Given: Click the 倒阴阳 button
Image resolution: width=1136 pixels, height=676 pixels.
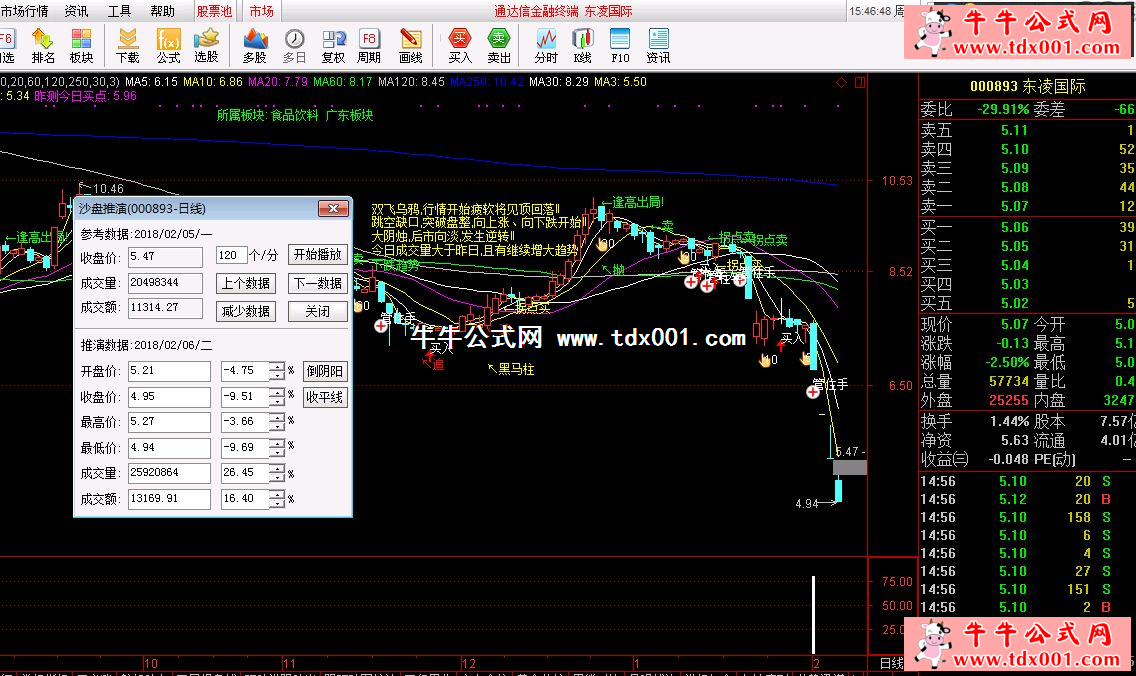Looking at the screenshot, I should (x=325, y=371).
